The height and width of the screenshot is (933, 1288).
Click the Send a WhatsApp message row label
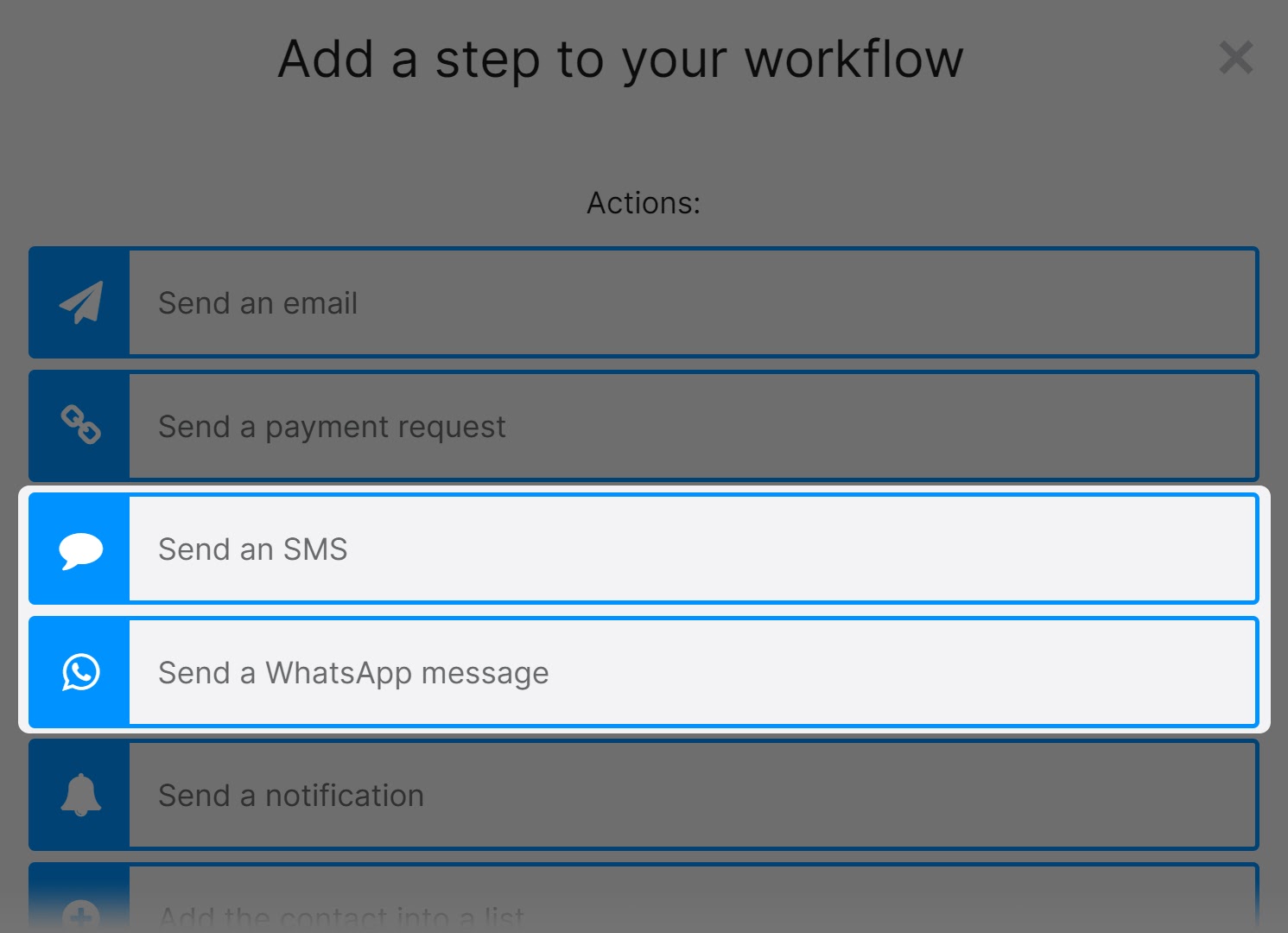(352, 672)
